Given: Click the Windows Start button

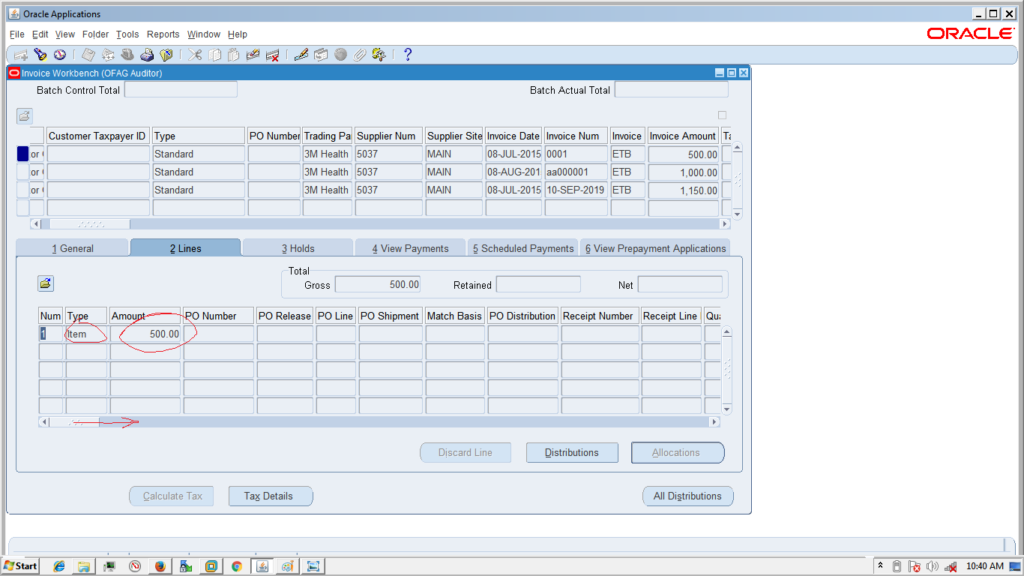Looking at the screenshot, I should click(20, 566).
